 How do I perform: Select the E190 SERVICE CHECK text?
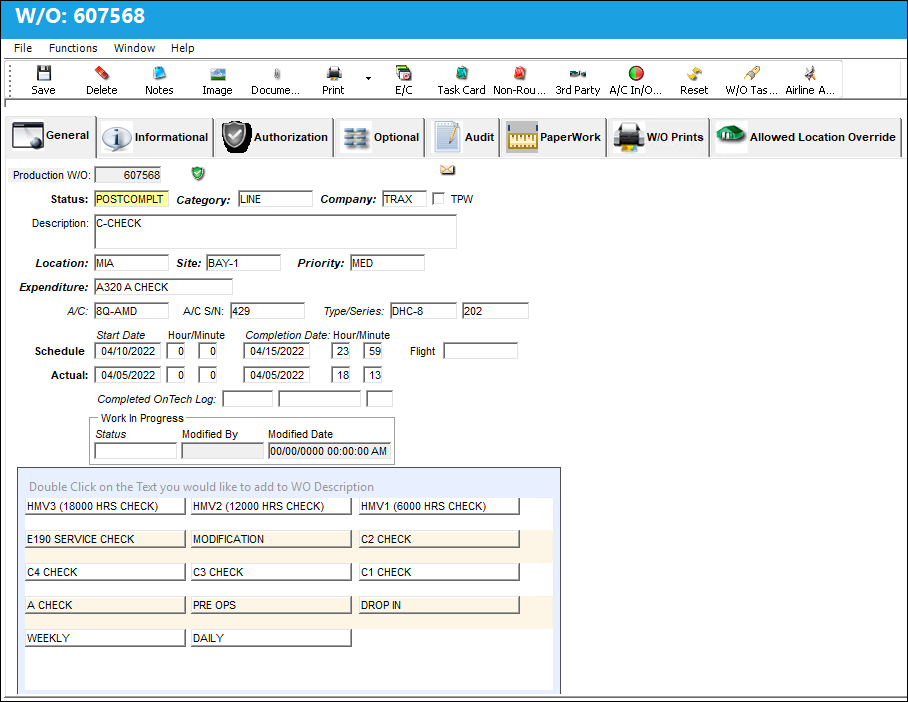click(105, 539)
